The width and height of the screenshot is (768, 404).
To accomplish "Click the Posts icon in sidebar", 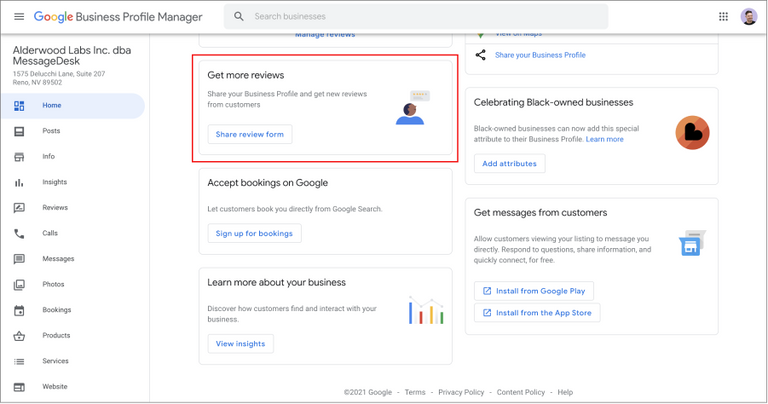I will point(19,131).
